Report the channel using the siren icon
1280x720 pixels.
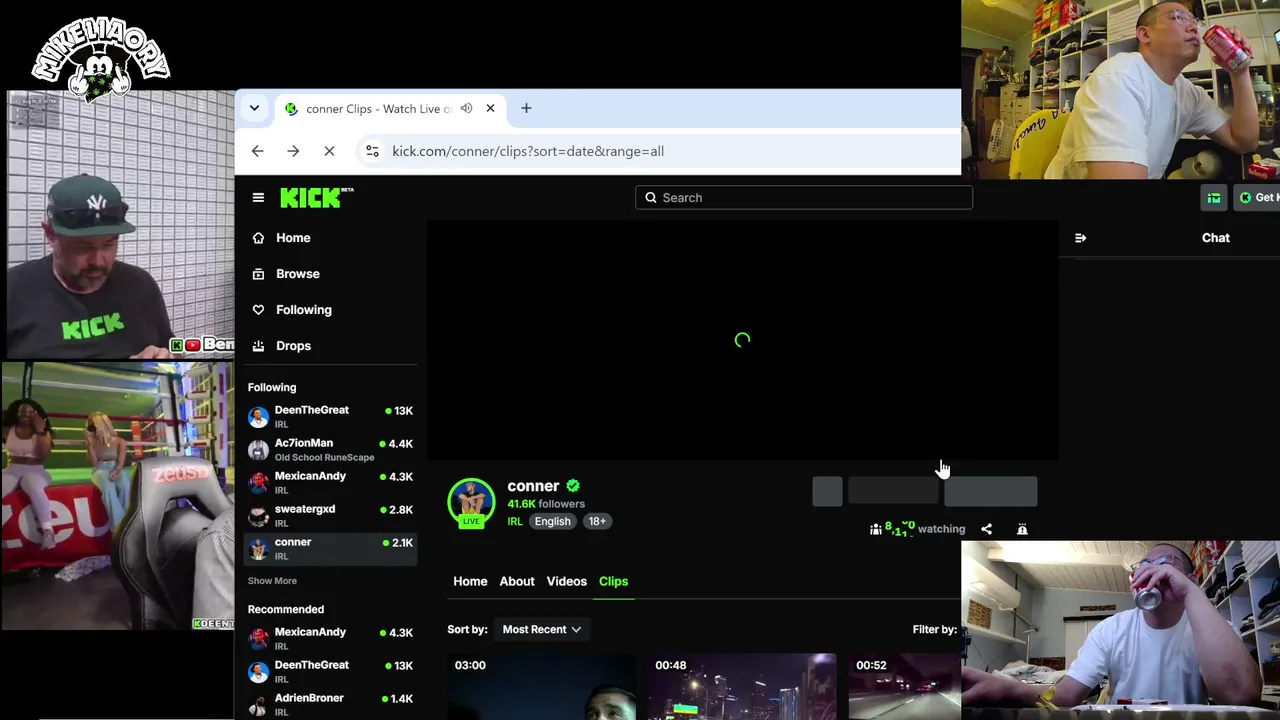1022,529
